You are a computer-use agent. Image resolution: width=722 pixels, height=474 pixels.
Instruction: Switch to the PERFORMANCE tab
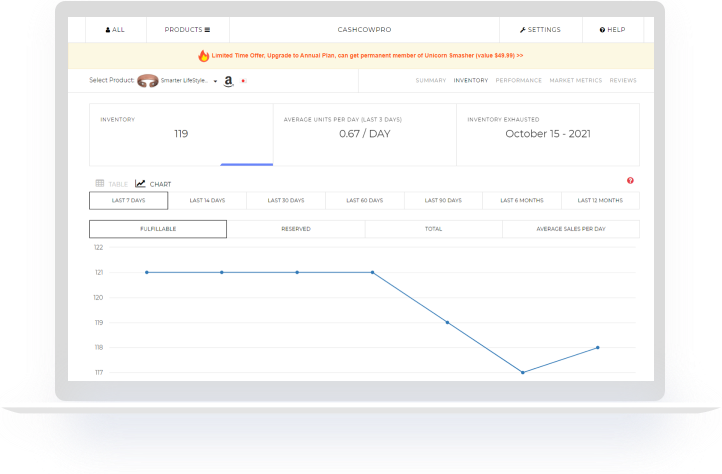(518, 80)
